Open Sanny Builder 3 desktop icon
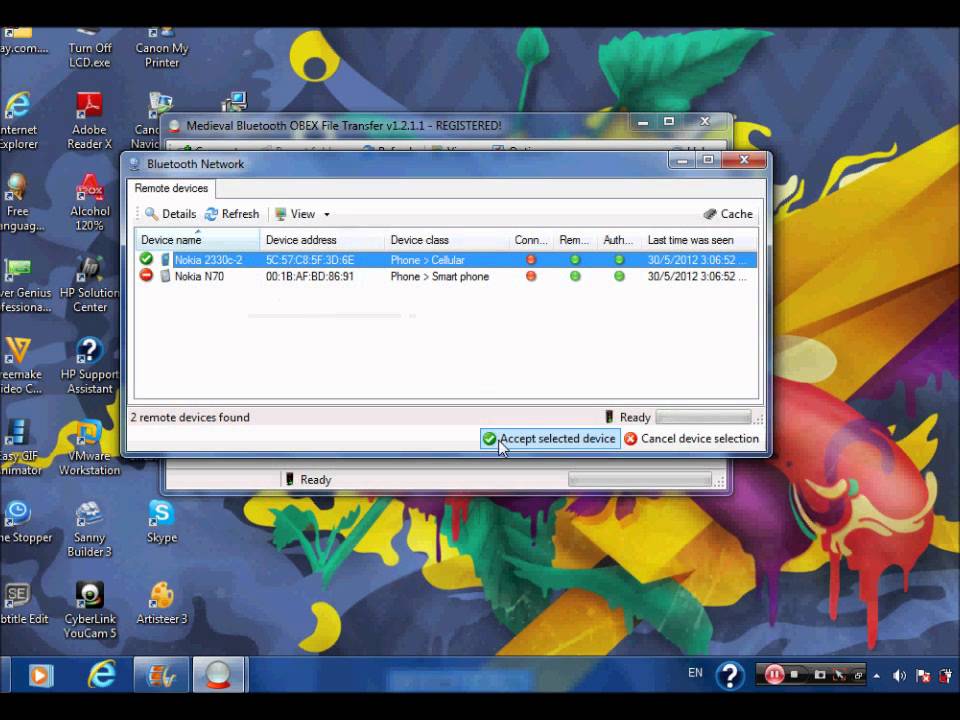 tap(89, 528)
